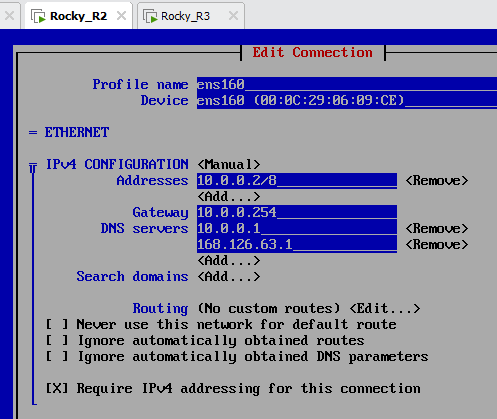Edit the address 10.0.0.2/8 field
Viewport: 497px width, 419px height.
tap(297, 181)
